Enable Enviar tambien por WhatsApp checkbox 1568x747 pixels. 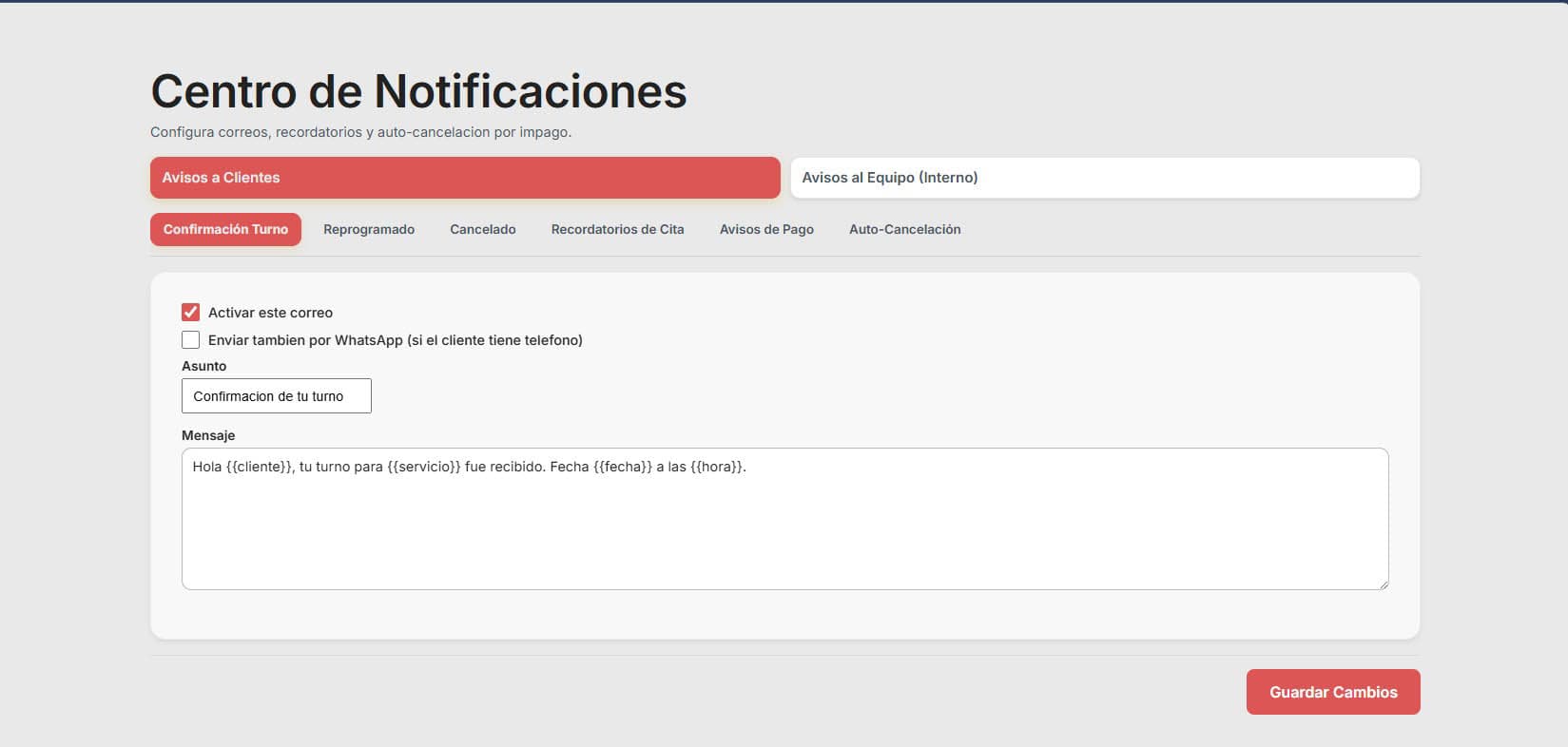(190, 339)
